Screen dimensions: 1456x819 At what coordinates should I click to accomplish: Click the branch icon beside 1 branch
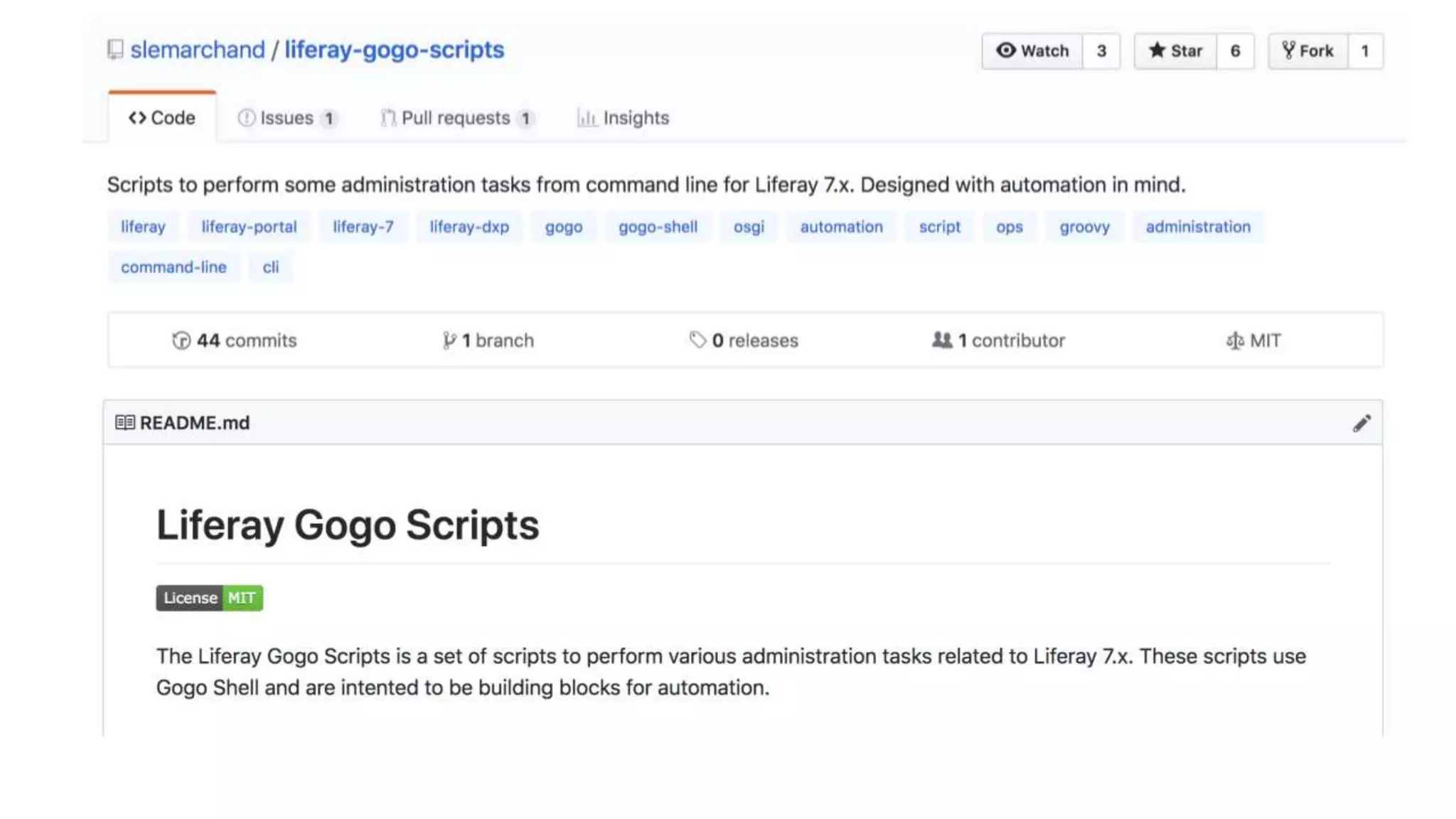449,341
